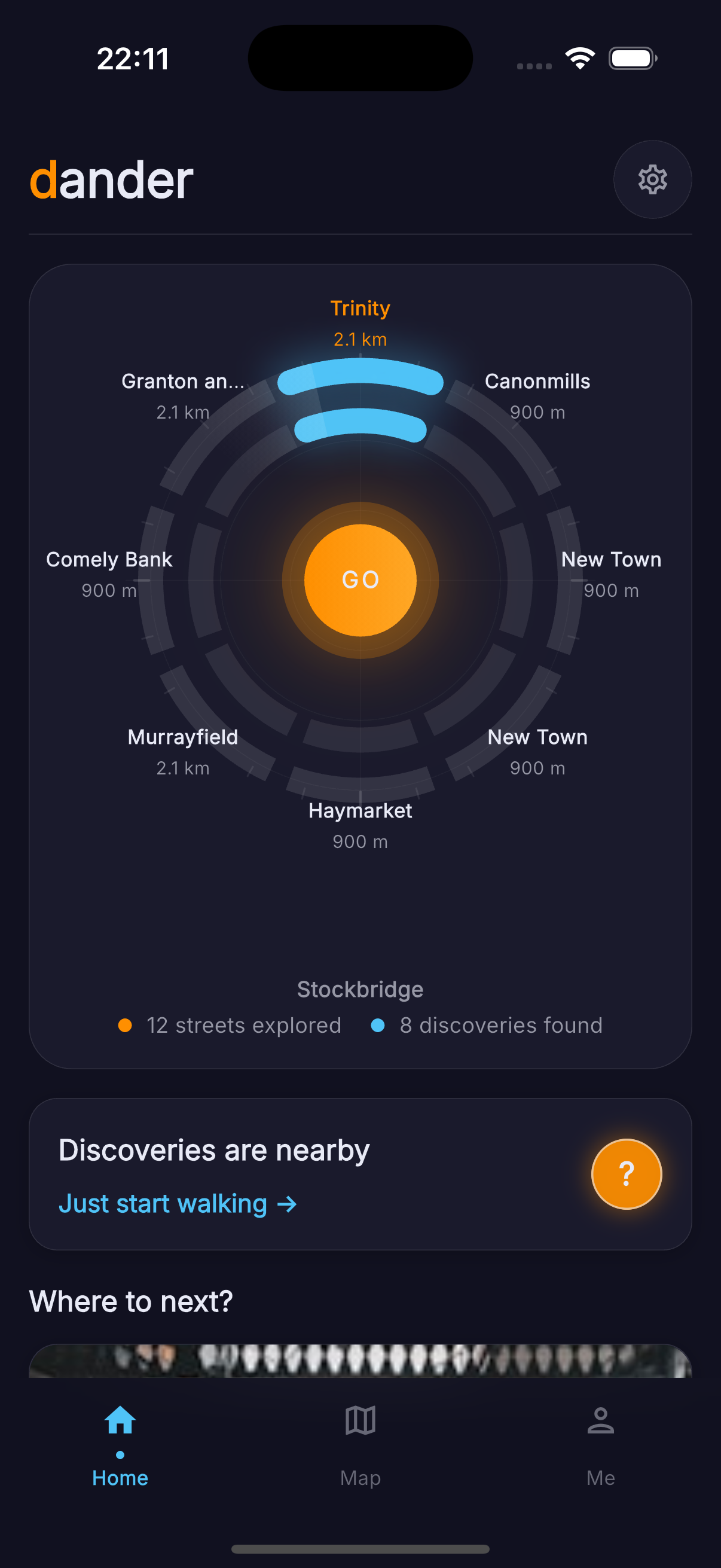This screenshot has height=1568, width=721.
Task: Tap the orange question mark help icon
Action: [626, 1173]
